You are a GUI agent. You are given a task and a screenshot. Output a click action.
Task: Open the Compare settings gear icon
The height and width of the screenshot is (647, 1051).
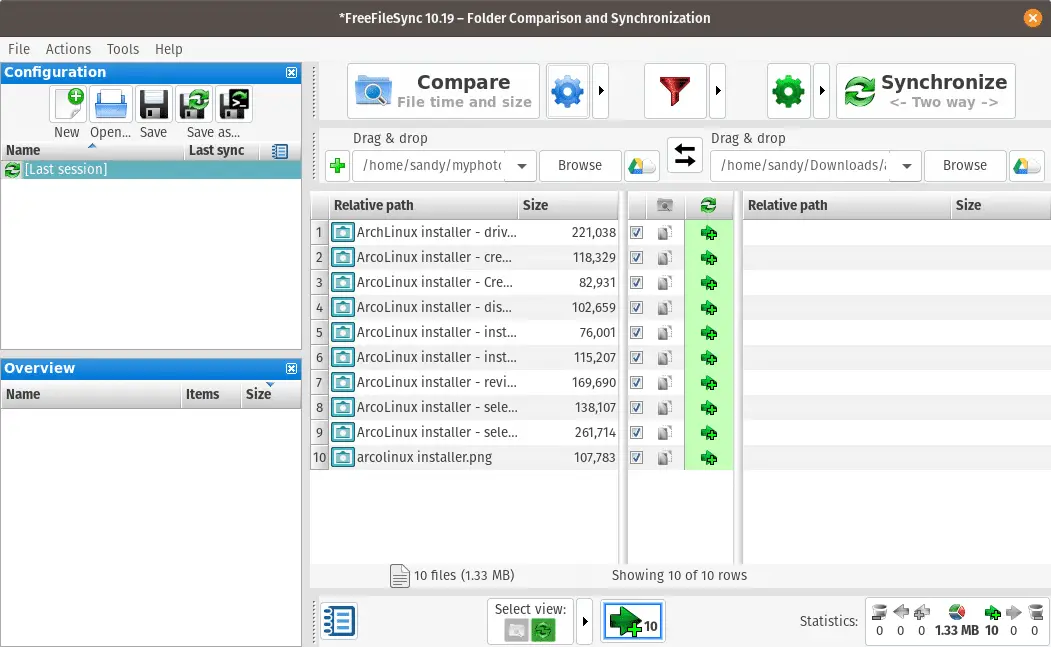click(x=567, y=90)
